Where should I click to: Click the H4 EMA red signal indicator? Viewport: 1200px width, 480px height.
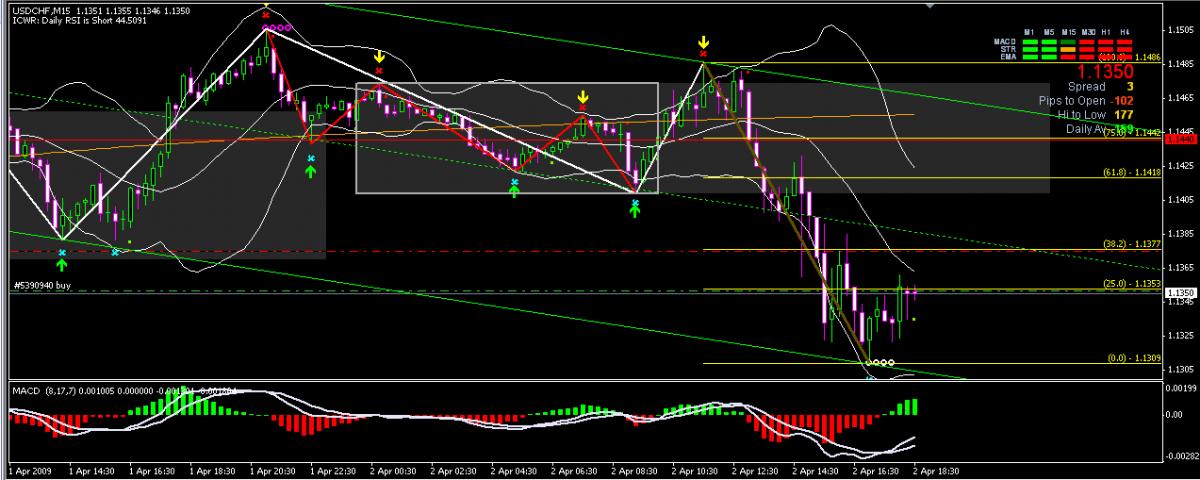[1125, 57]
